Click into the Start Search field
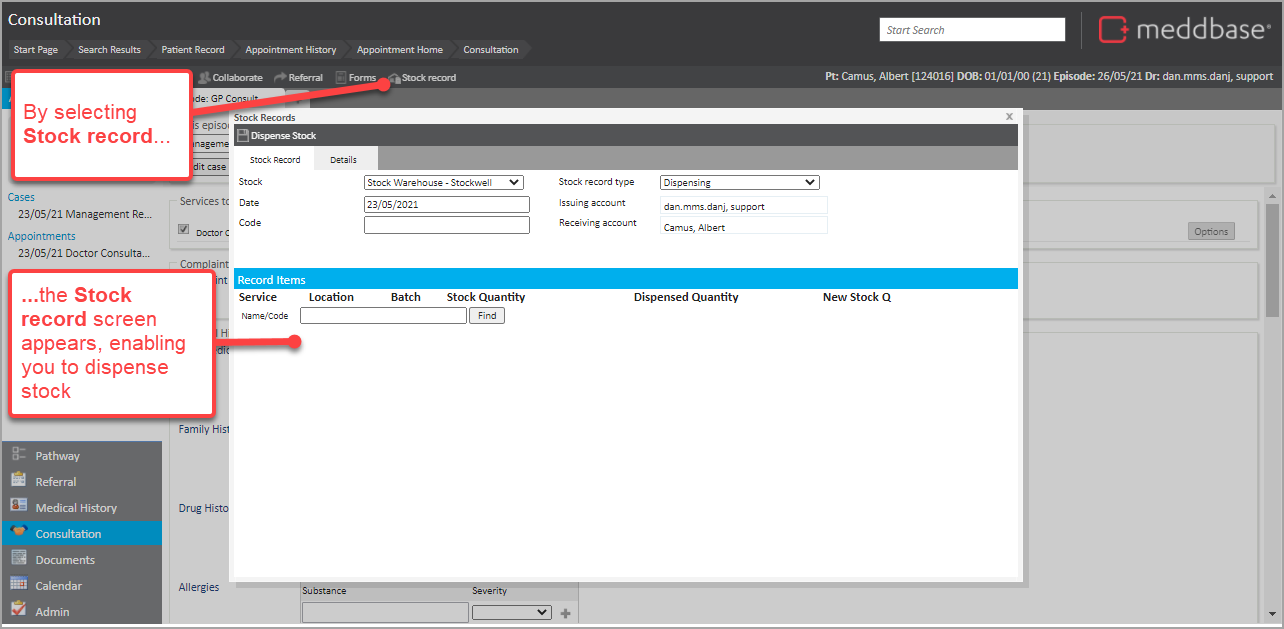Screen dimensions: 1284x629 click(972, 30)
